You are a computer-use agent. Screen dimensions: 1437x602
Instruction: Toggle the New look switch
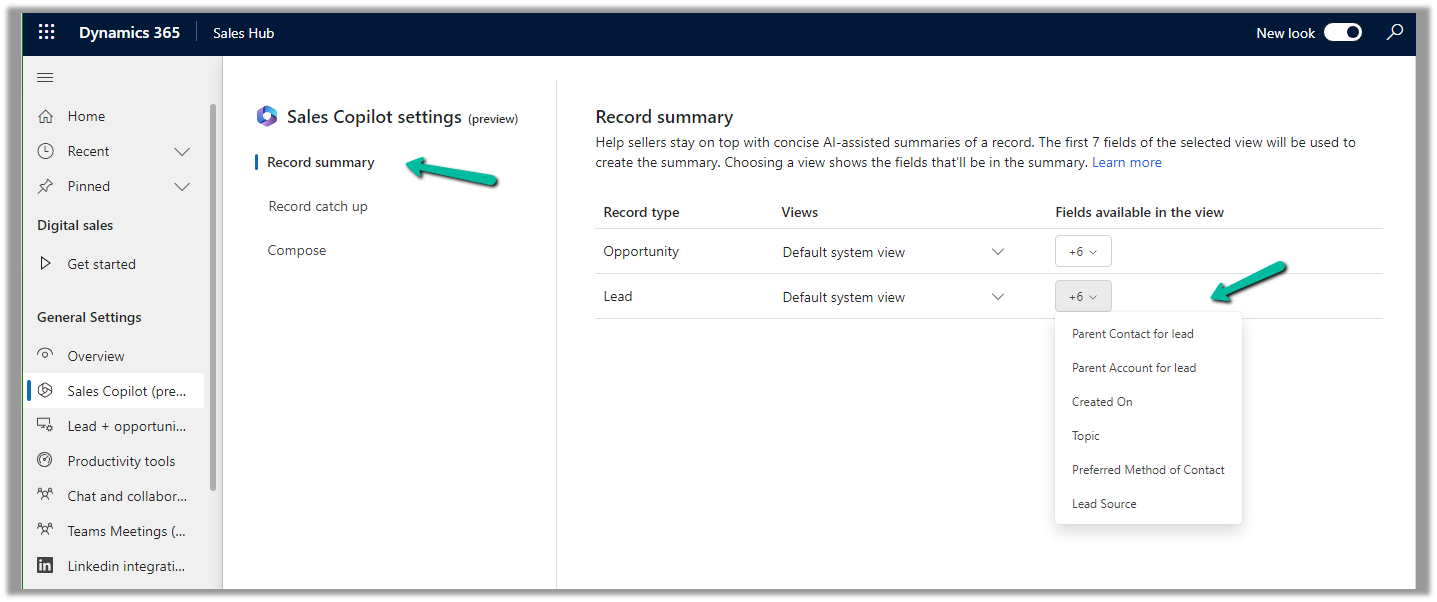click(1342, 33)
